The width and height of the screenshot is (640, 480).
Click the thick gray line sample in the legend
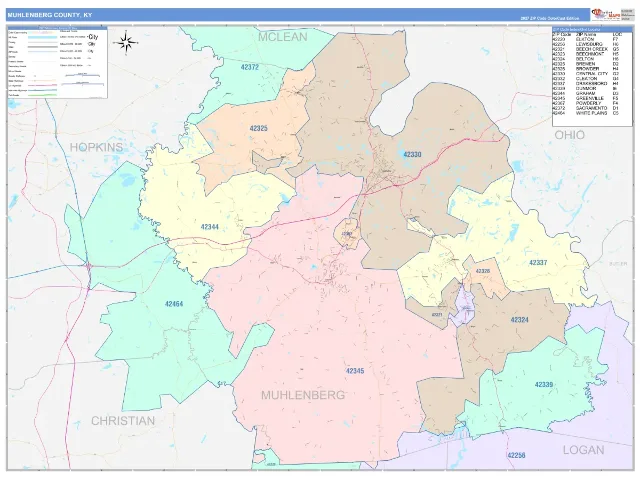tap(42, 47)
